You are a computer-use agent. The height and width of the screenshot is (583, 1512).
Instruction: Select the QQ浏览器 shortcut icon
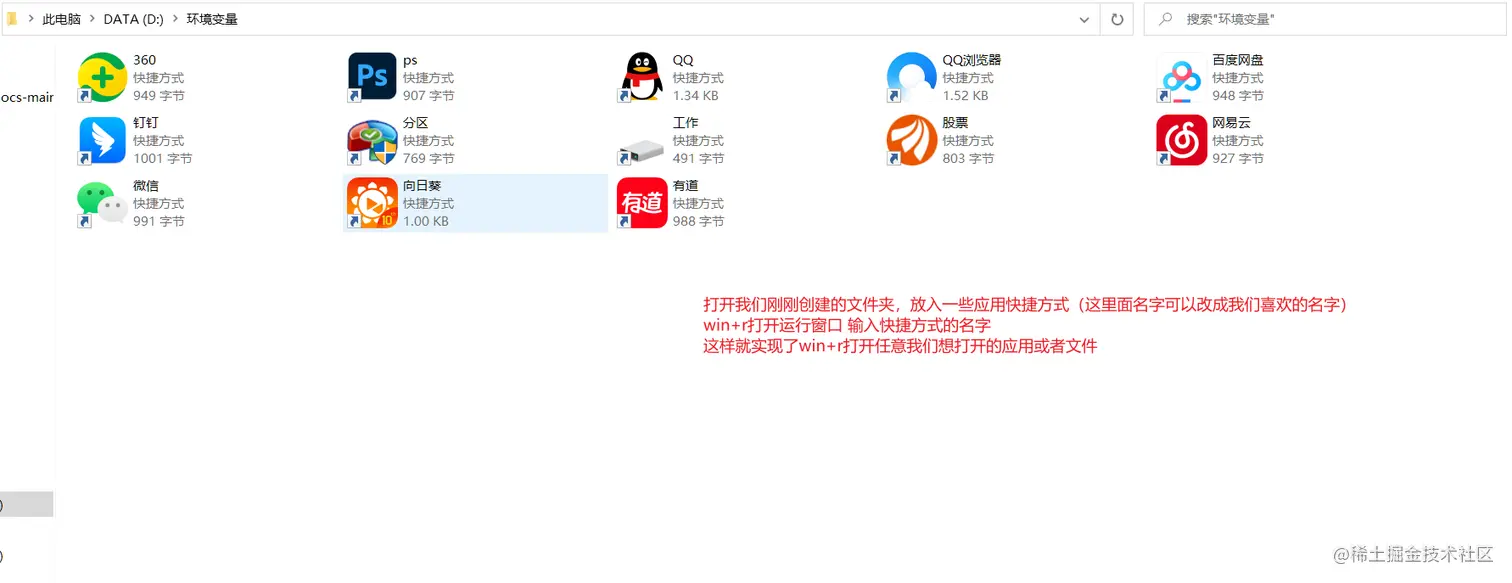click(x=912, y=78)
